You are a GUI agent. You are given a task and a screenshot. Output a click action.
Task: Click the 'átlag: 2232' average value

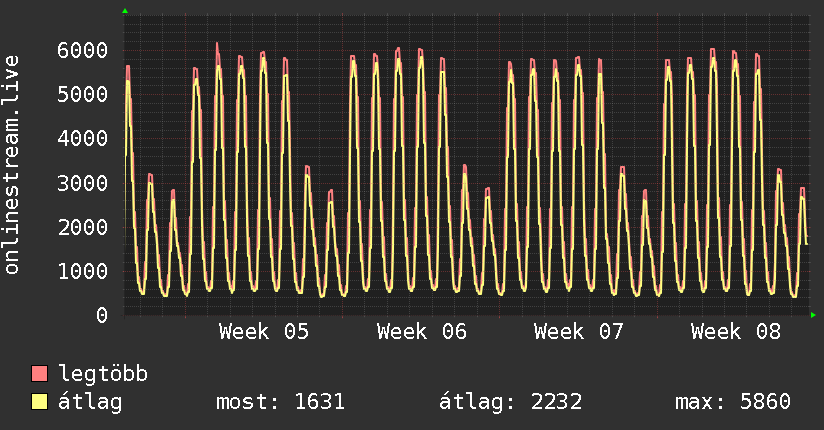pos(510,402)
